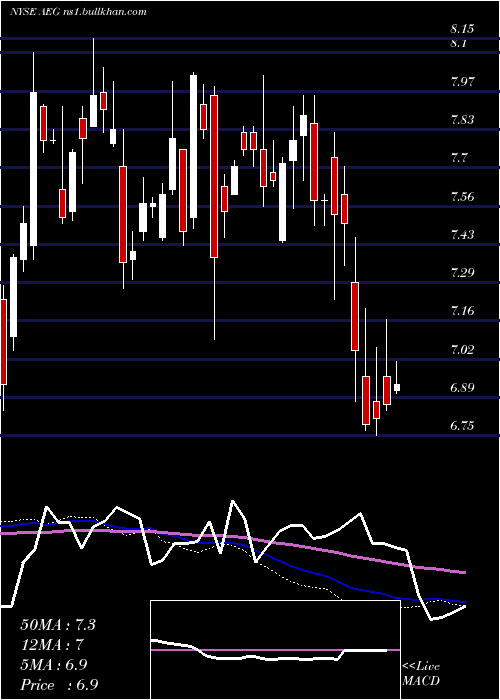Click the 12MA : 7 readout
Screen dimensions: 500x700
tap(52, 645)
